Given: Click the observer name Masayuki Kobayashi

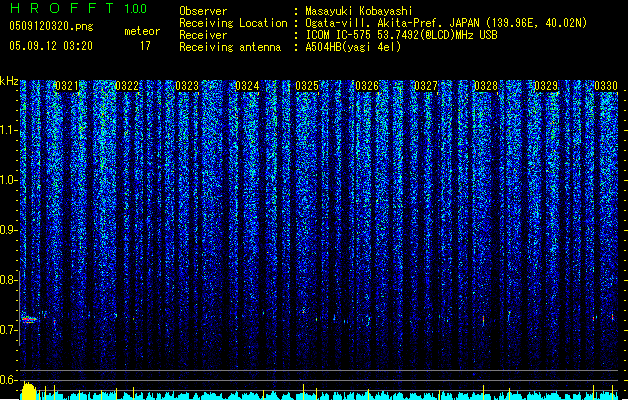Looking at the screenshot, I should tap(359, 11).
